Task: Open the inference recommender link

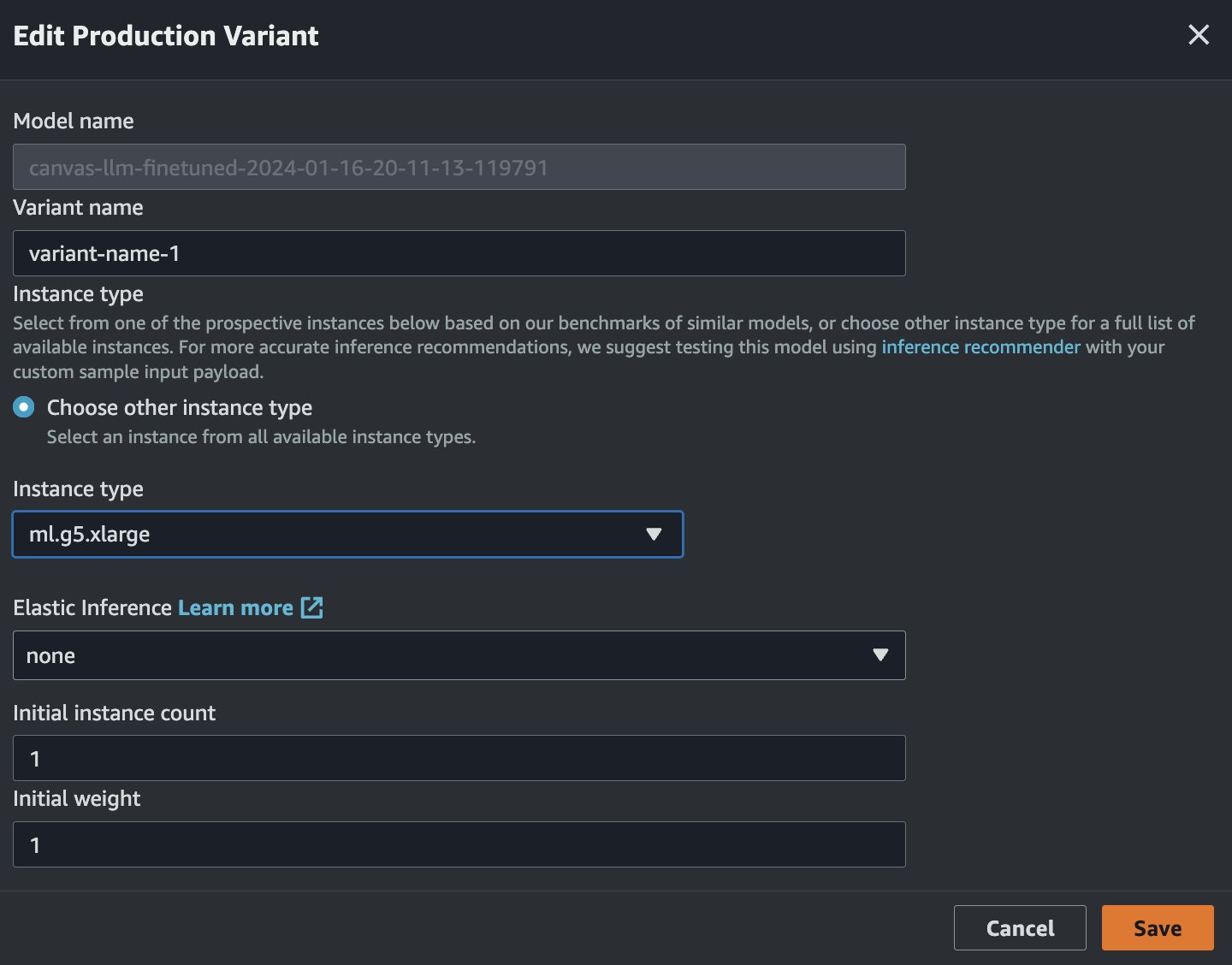Action: tap(980, 347)
